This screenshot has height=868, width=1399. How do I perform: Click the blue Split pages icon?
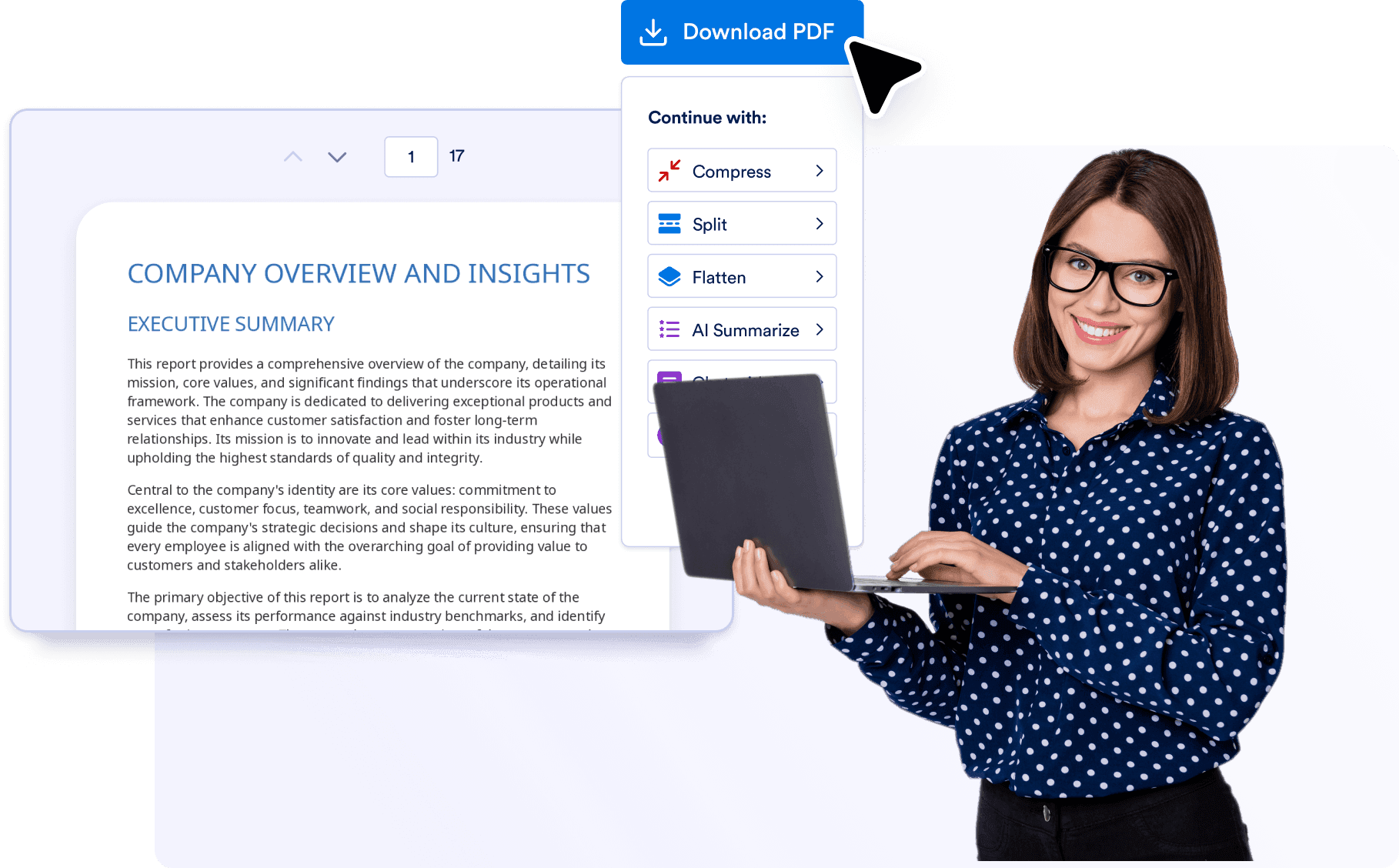click(669, 223)
